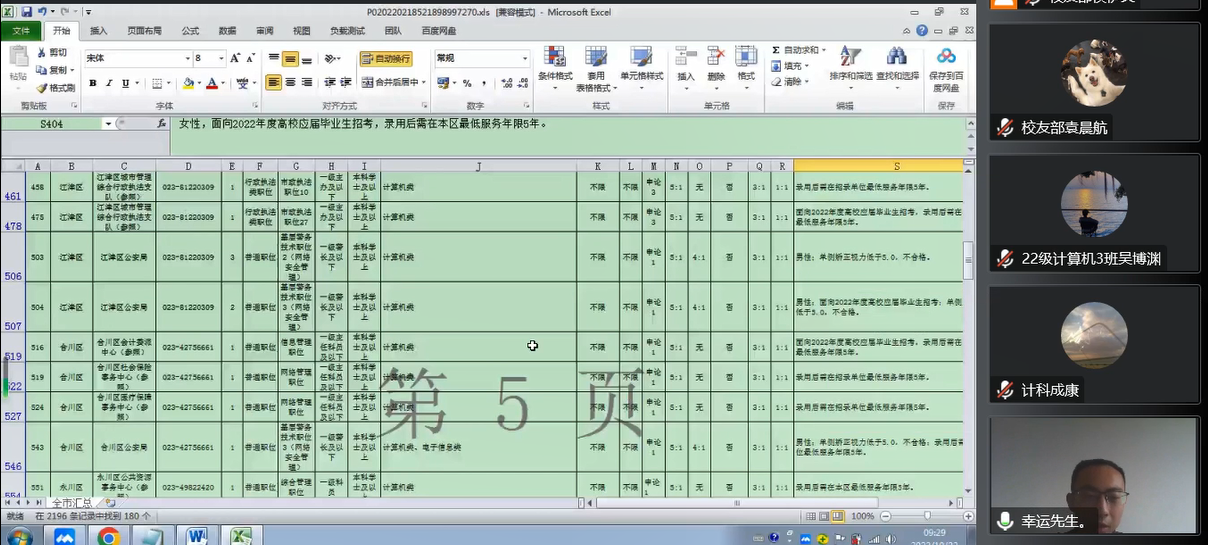Open the Formulas ribbon tab
The image size is (1208, 545).
(x=190, y=31)
